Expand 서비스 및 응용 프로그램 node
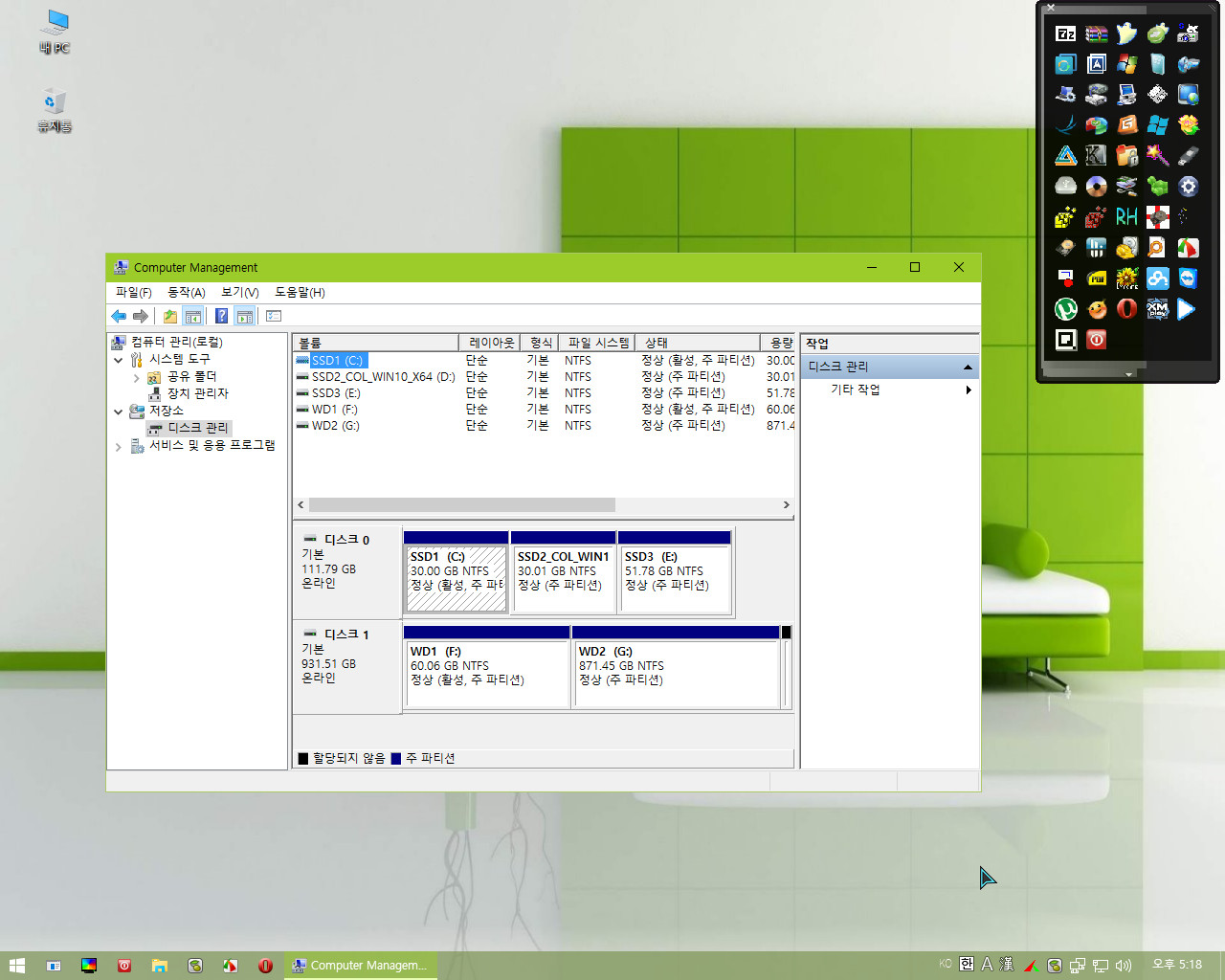This screenshot has width=1225, height=980. [x=119, y=447]
